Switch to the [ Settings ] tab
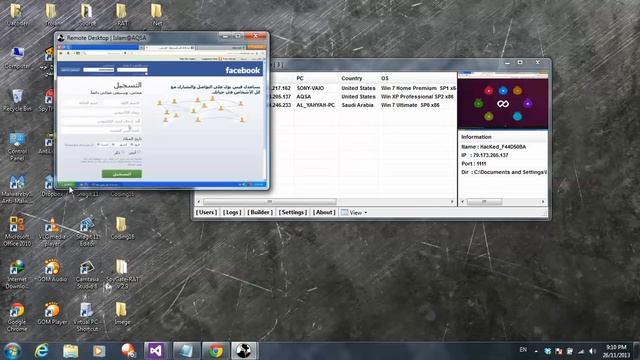Image resolution: width=640 pixels, height=360 pixels. 293,213
